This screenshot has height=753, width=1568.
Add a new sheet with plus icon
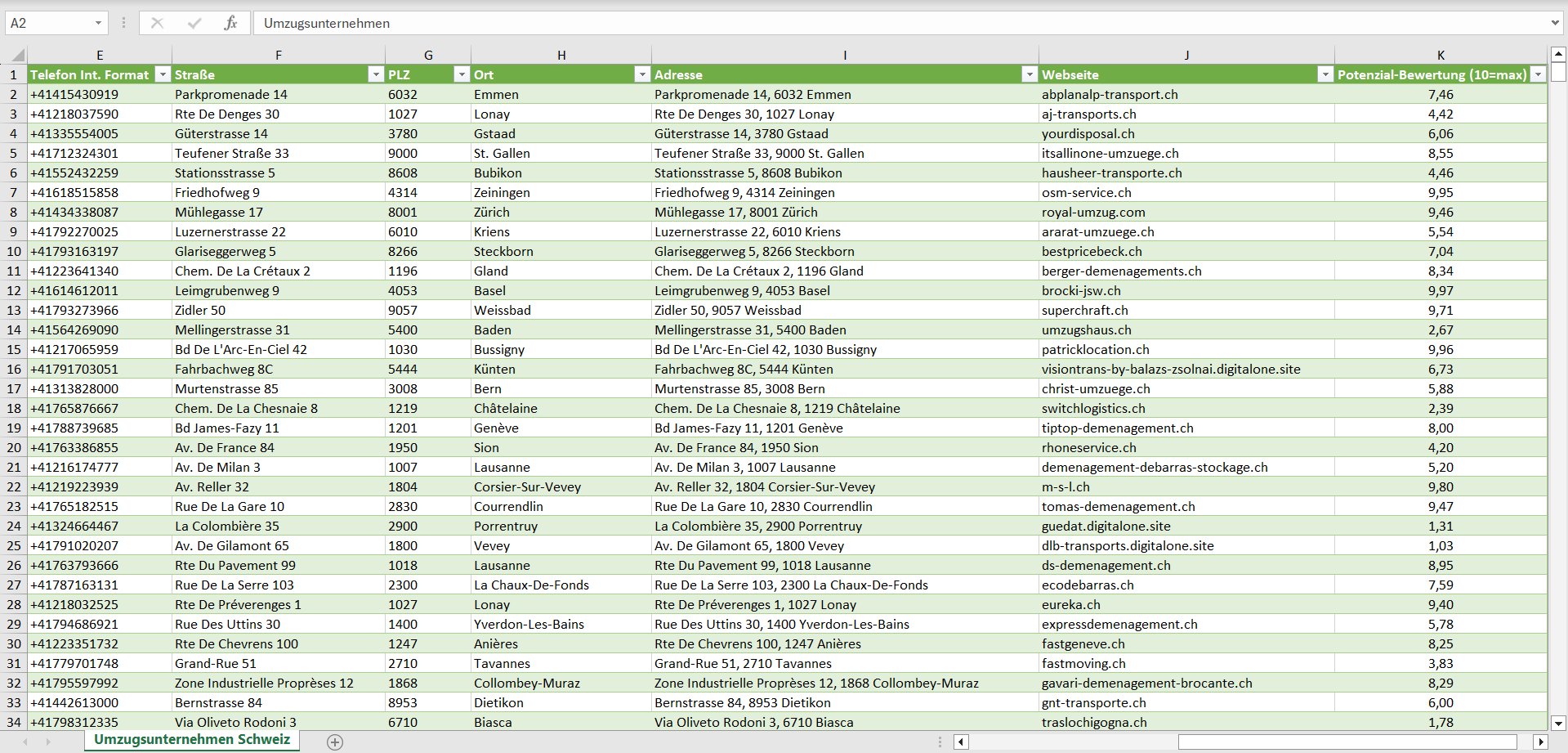coord(335,742)
